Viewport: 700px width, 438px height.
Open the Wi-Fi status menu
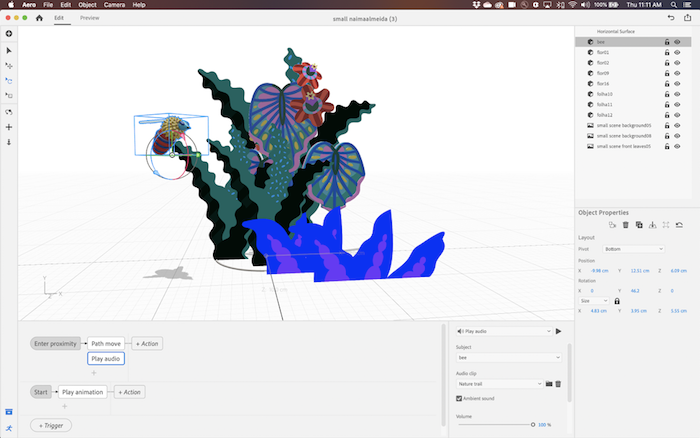[x=573, y=5]
